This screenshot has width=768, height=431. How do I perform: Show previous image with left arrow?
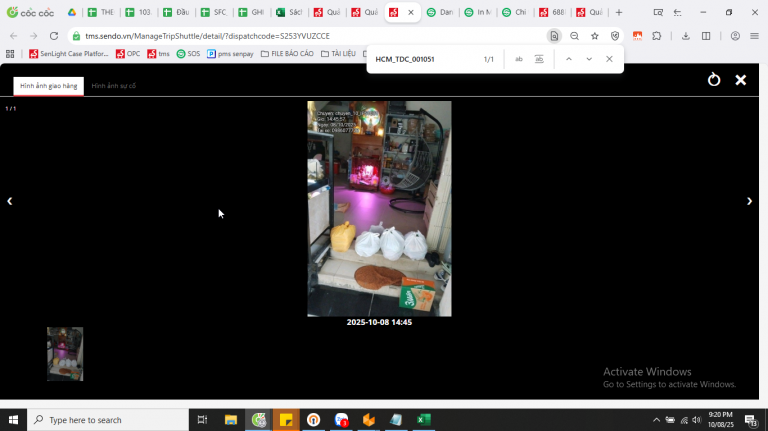click(9, 201)
